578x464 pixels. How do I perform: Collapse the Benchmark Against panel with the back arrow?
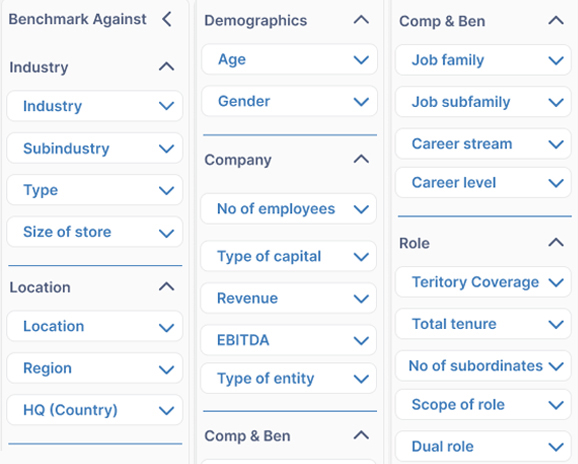click(x=167, y=19)
